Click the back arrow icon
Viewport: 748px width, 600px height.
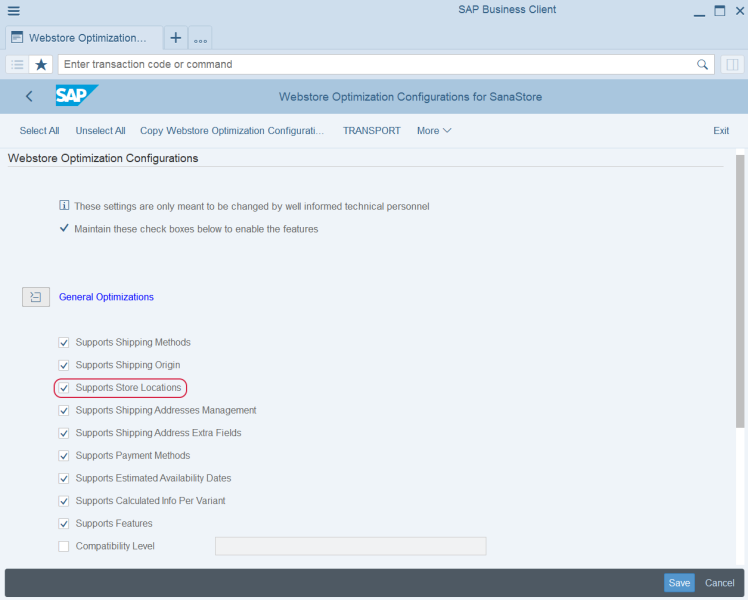click(x=29, y=97)
